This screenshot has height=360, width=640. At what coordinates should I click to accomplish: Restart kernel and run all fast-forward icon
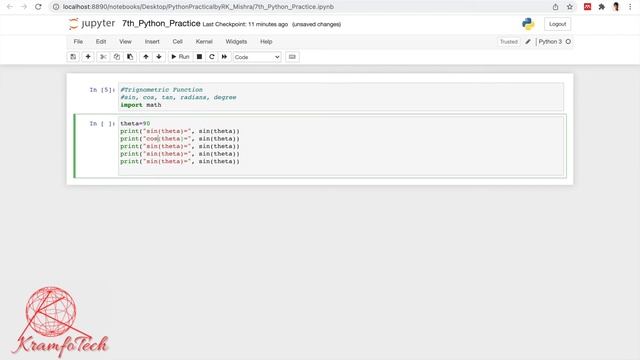(x=224, y=57)
